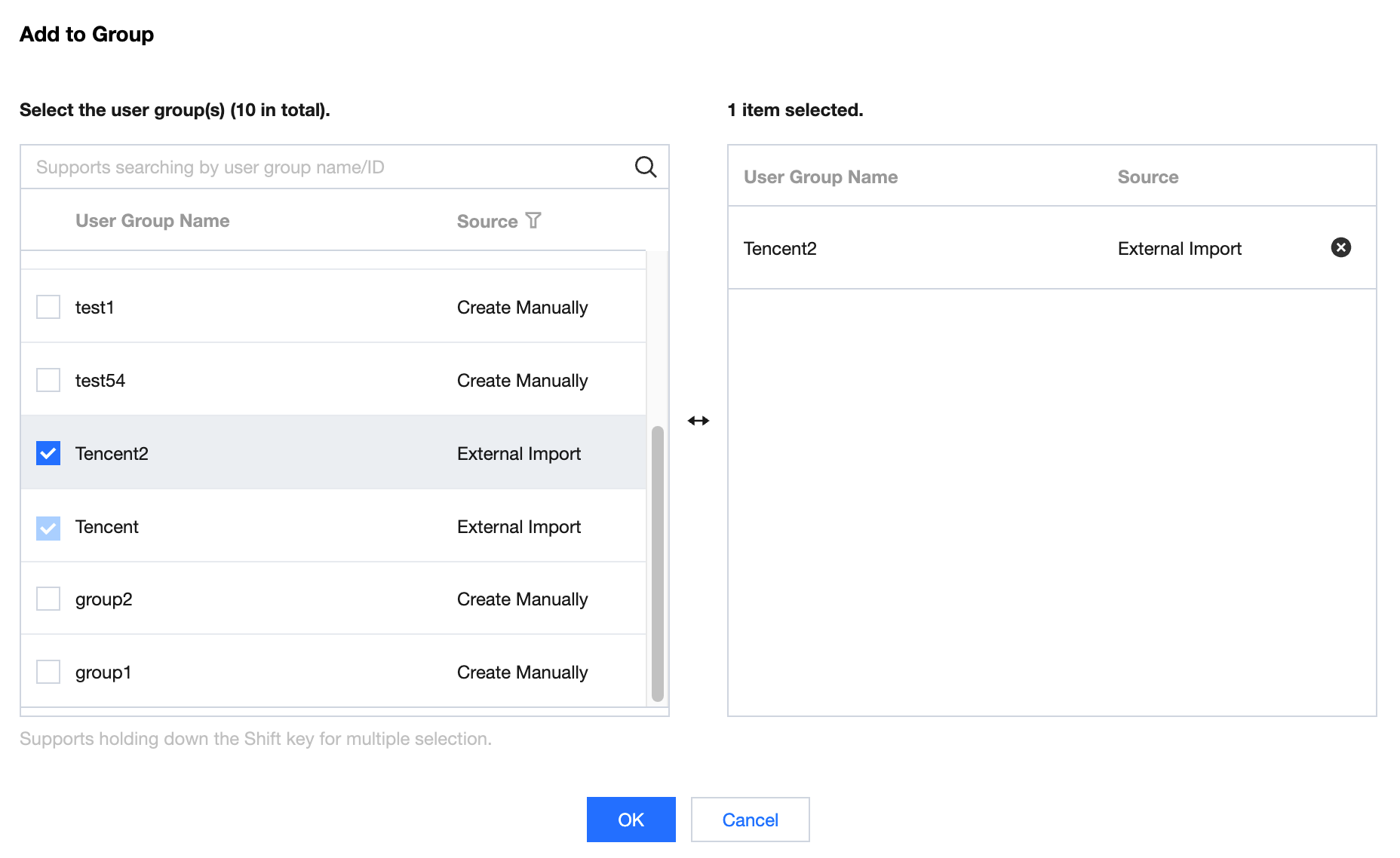1400x858 pixels.
Task: Click the group list scrollbar thumb
Action: pyautogui.click(x=658, y=562)
